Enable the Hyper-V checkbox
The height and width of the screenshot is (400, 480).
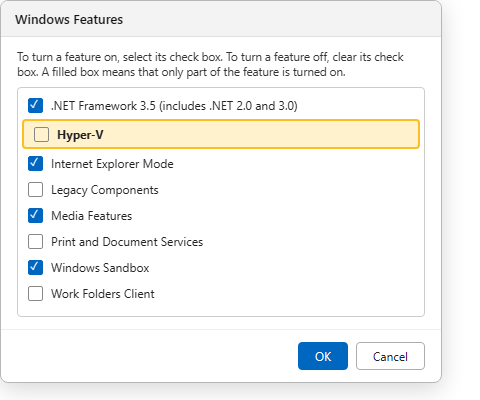click(x=41, y=135)
